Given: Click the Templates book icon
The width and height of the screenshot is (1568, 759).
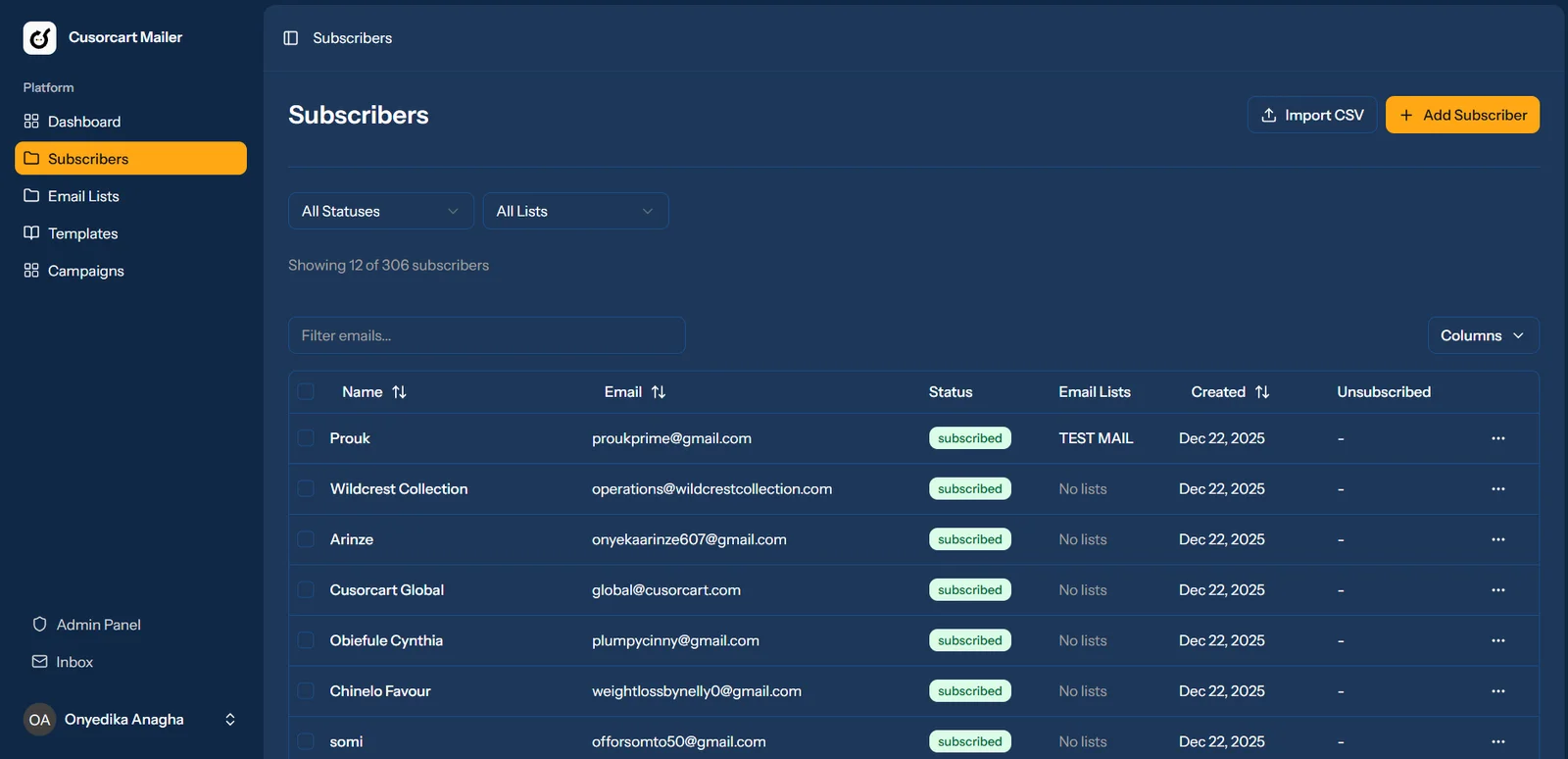Looking at the screenshot, I should click(x=31, y=233).
